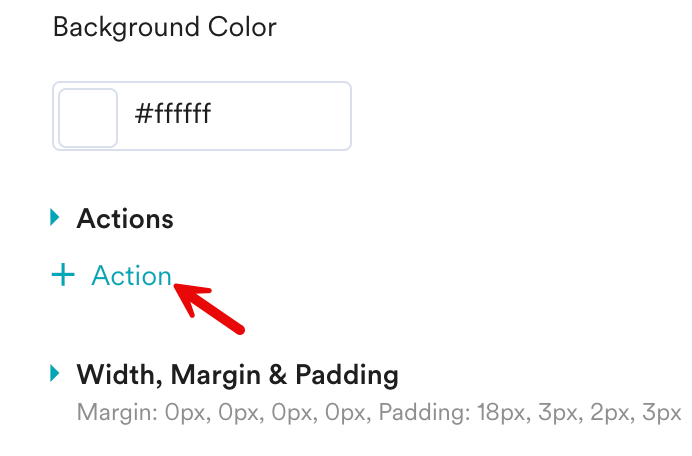Click the gray margin and padding summary line
The height and width of the screenshot is (456, 692).
pyautogui.click(x=379, y=412)
